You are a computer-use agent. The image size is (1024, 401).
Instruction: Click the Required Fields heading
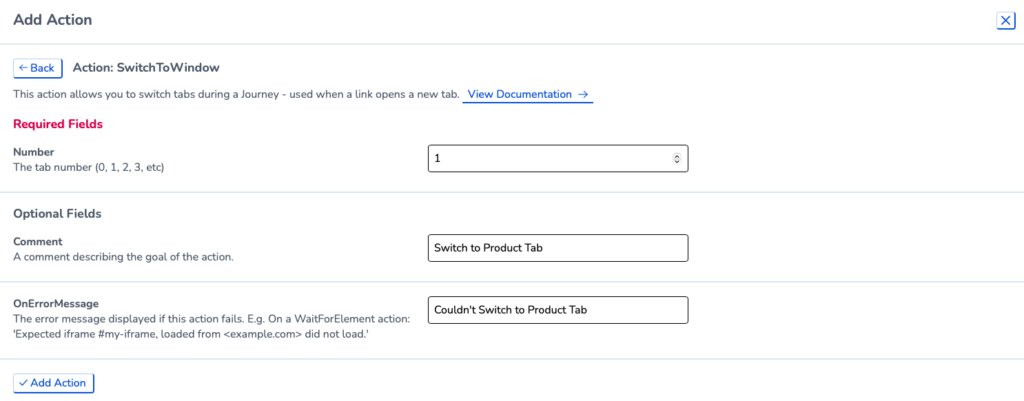coord(57,124)
